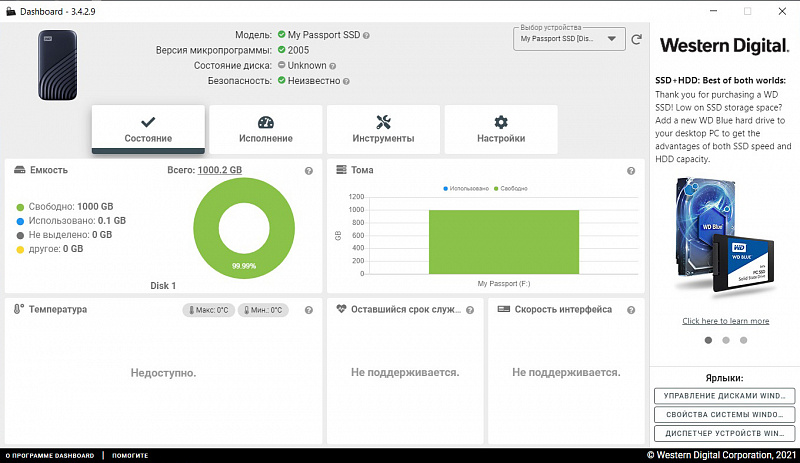Image resolution: width=800 pixels, height=463 pixels.
Task: Click the Western Digital logo
Action: 724,46
